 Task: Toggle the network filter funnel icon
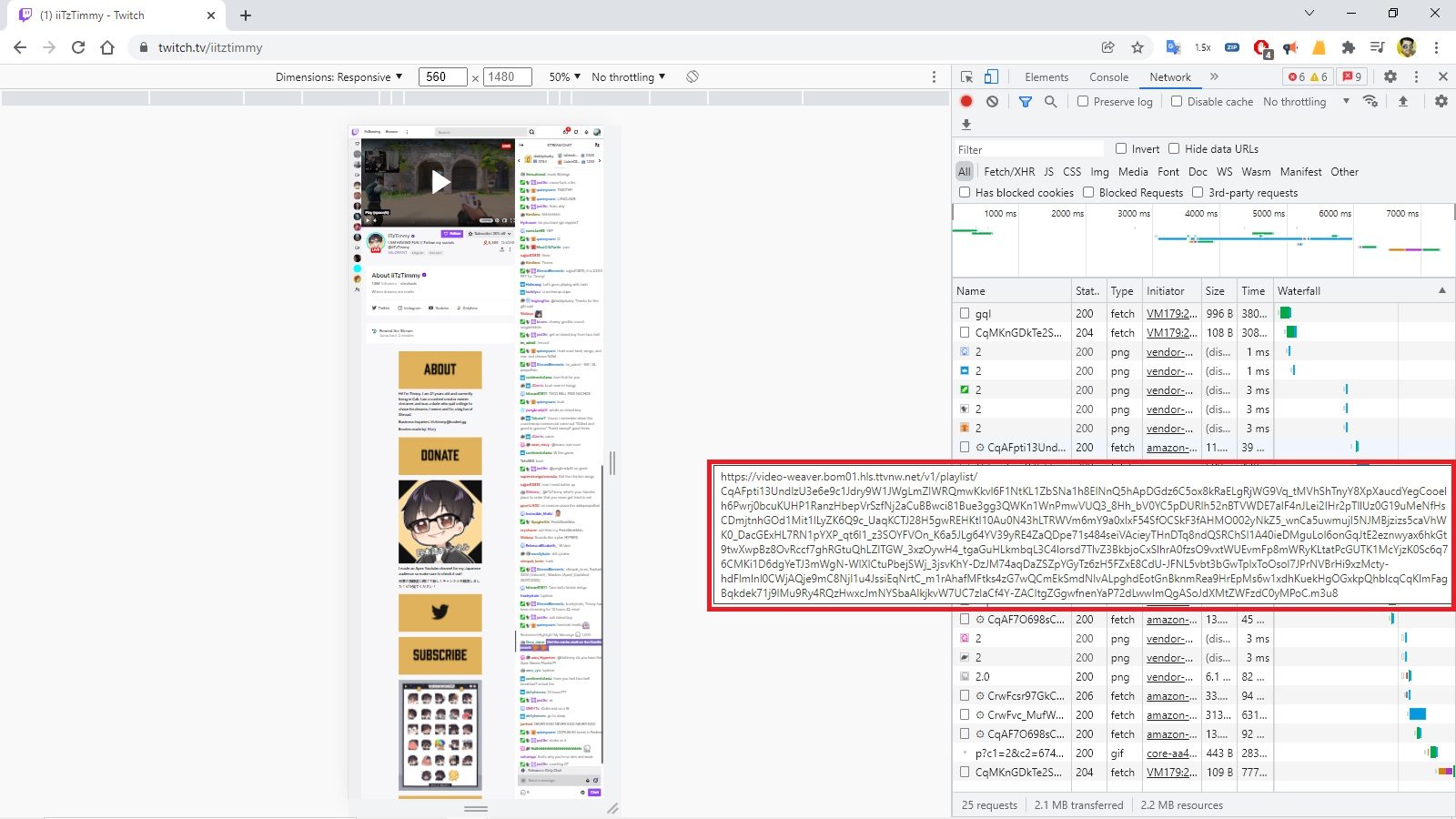[1026, 101]
